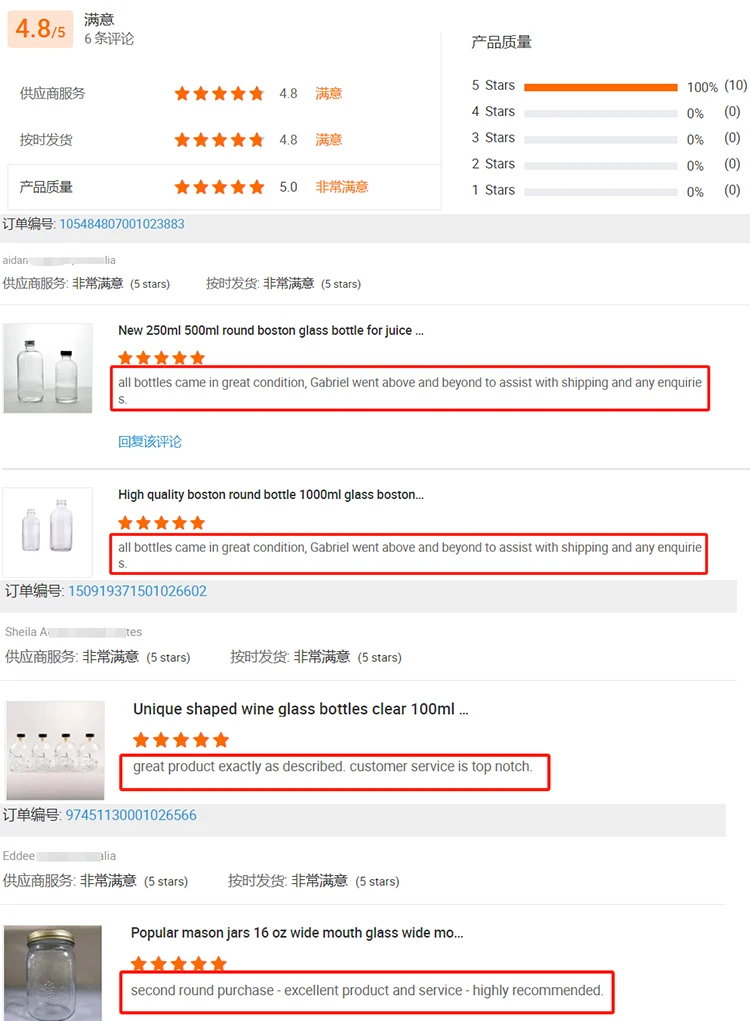Open the wine glass bottles product thumbnail
750x1021 pixels.
pyautogui.click(x=55, y=748)
